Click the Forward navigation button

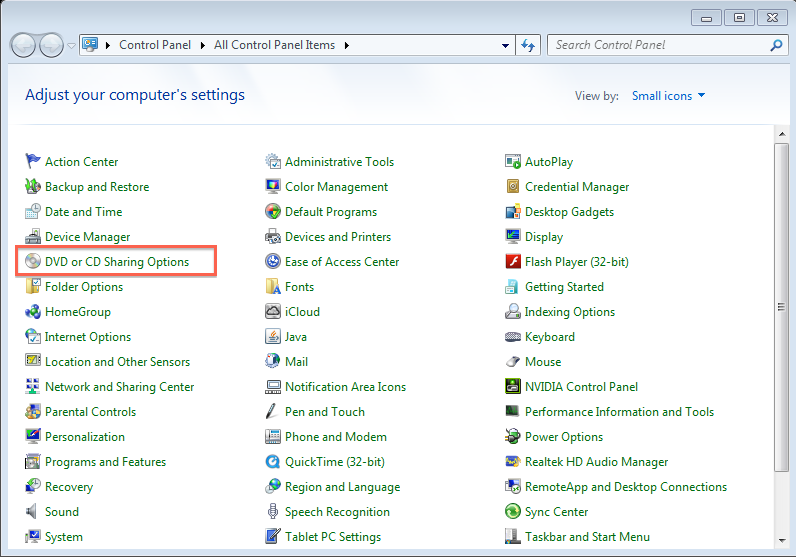click(51, 46)
